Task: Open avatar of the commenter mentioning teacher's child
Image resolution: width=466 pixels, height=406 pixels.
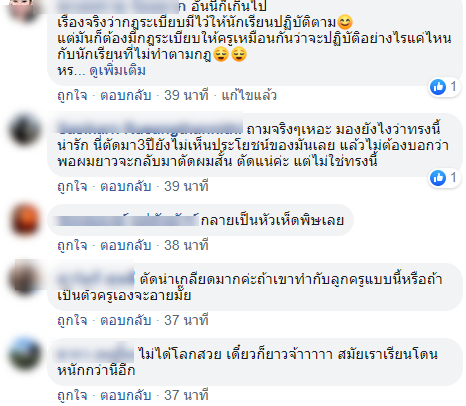Action: click(25, 279)
